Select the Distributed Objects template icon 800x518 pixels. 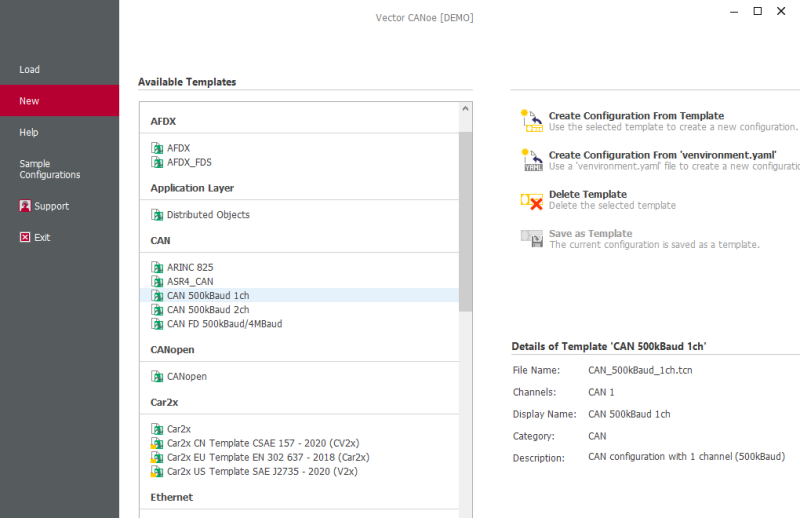tap(157, 215)
